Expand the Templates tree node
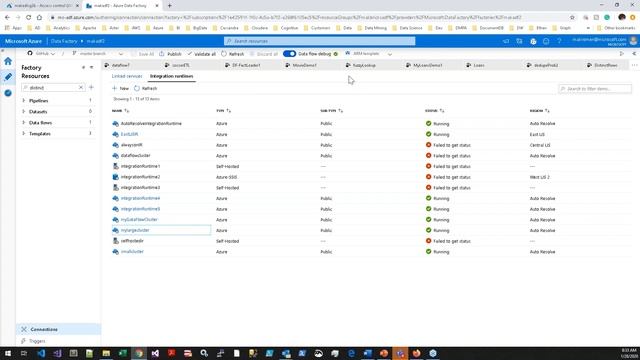Image resolution: width=640 pixels, height=360 pixels. (x=24, y=133)
